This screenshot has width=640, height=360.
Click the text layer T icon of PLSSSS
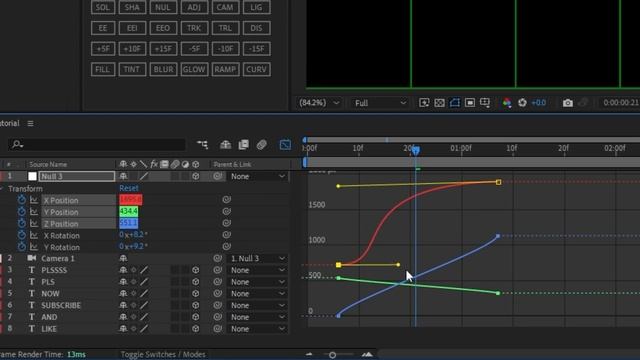(31, 270)
